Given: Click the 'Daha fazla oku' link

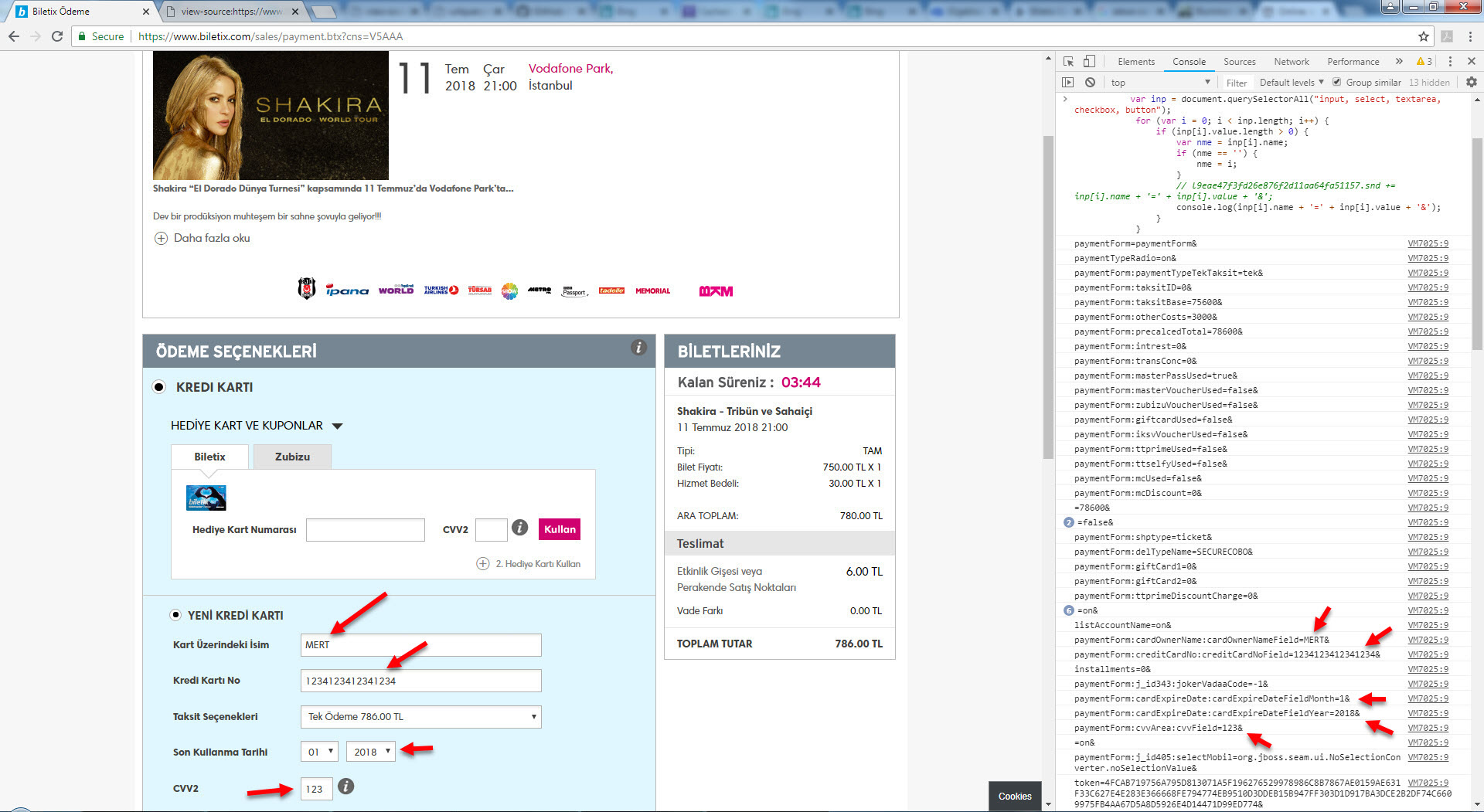Looking at the screenshot, I should click(212, 238).
